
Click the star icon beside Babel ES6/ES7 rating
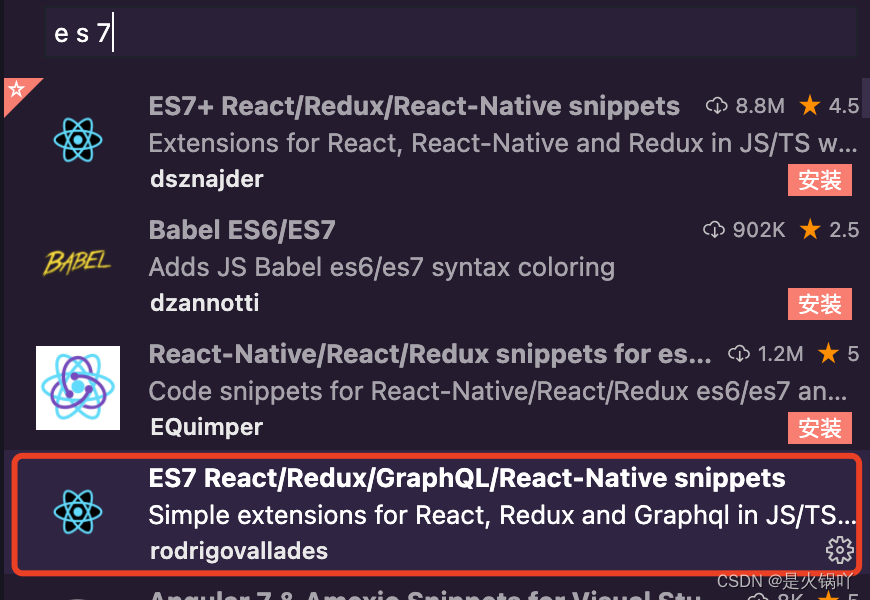tap(809, 229)
